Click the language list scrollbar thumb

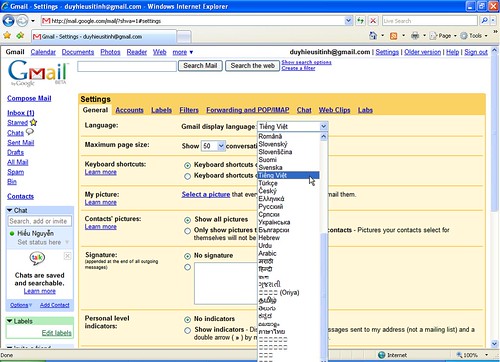(323, 297)
